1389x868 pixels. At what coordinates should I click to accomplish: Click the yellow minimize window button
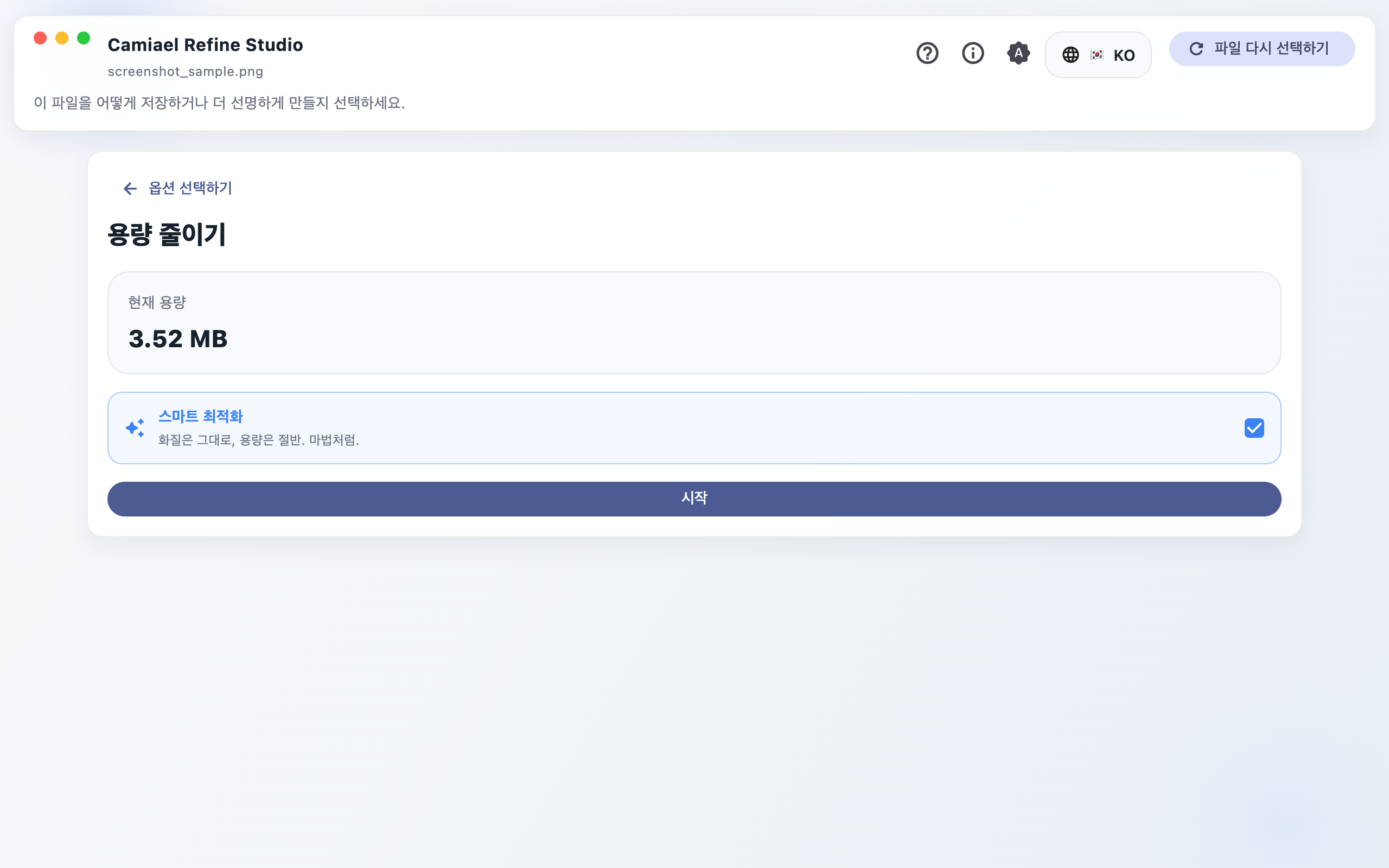click(62, 38)
